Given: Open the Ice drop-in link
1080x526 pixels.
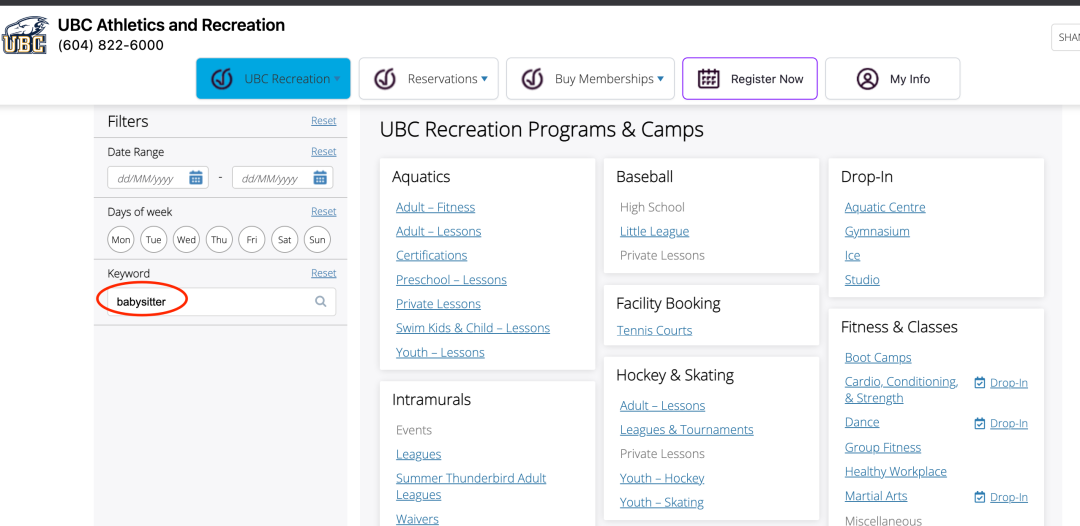Looking at the screenshot, I should click(x=852, y=255).
